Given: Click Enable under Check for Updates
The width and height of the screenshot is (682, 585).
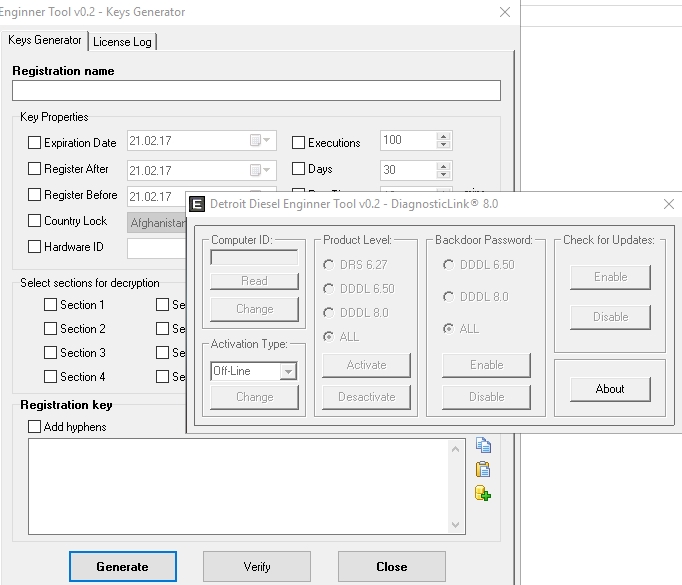Looking at the screenshot, I should 610,277.
